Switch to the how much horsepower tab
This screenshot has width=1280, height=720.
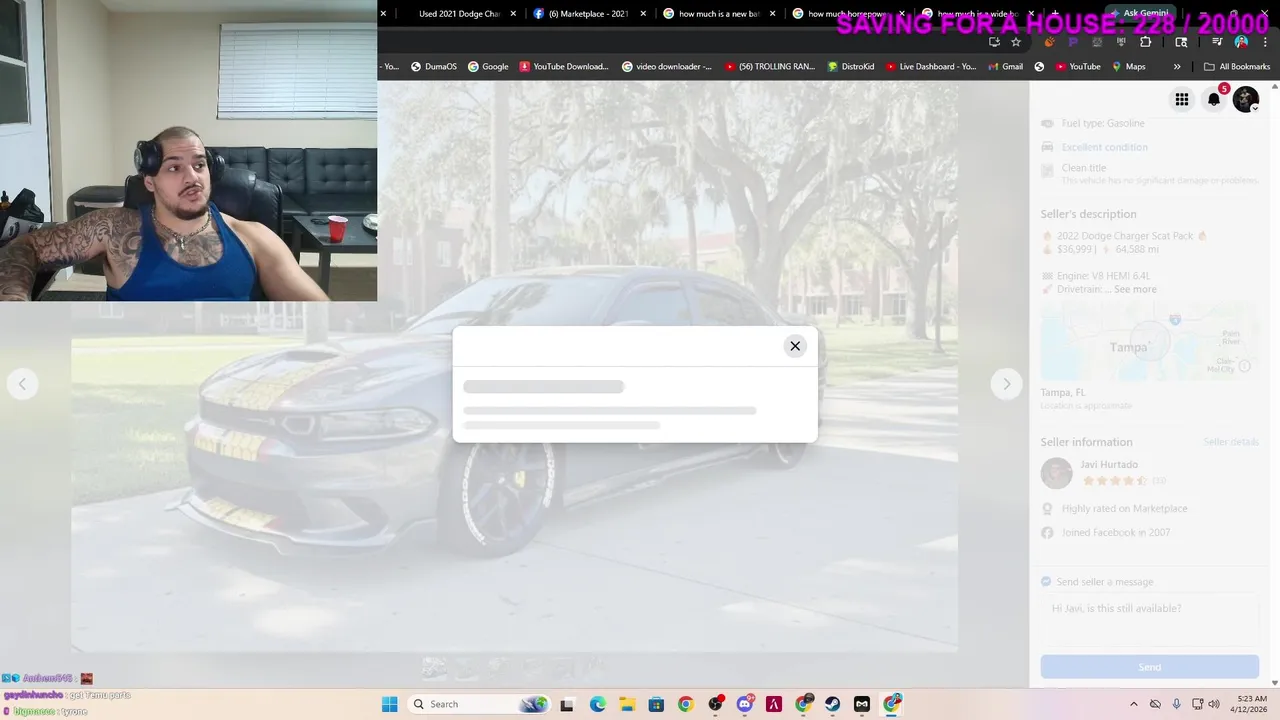846,14
